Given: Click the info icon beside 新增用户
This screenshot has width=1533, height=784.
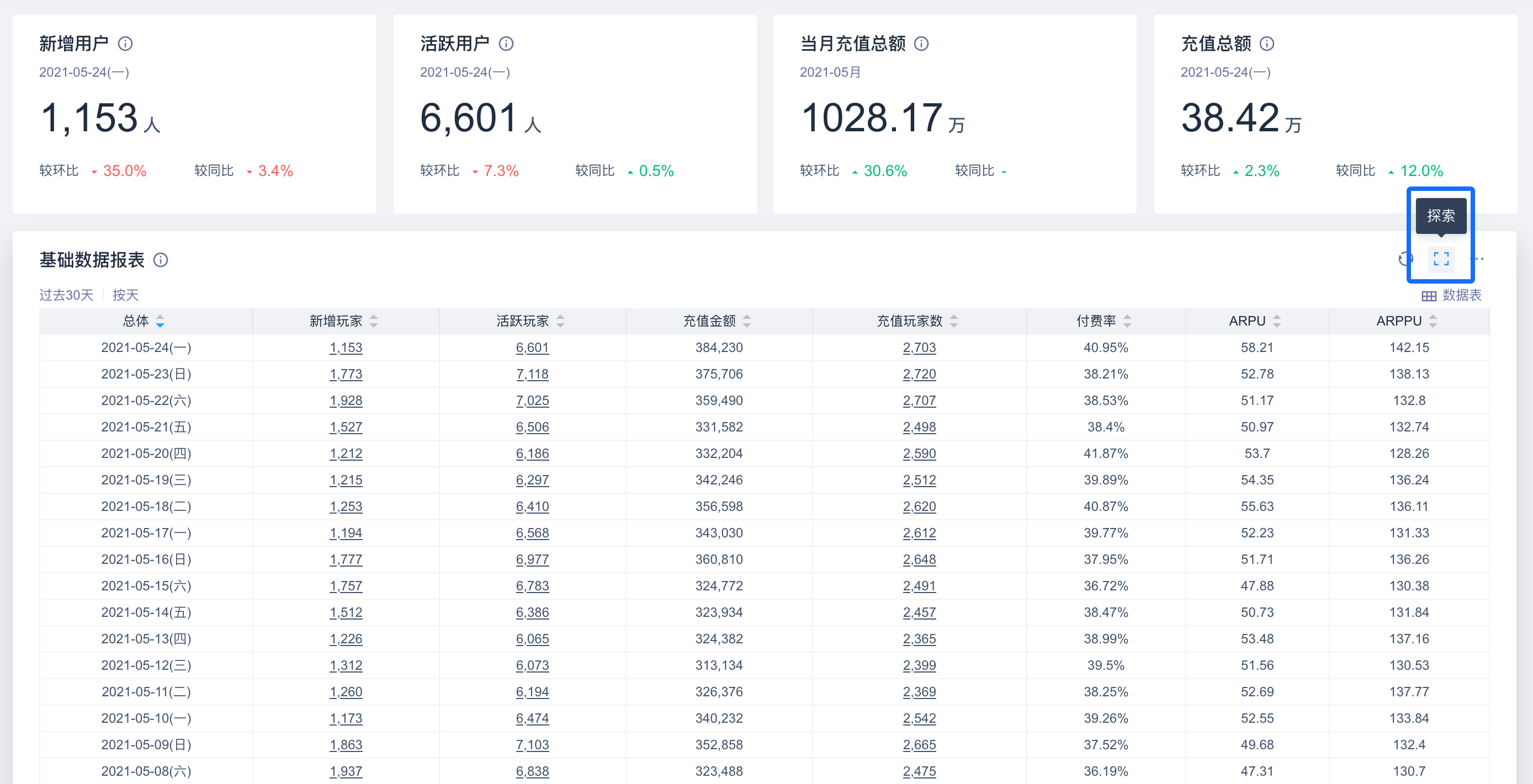Looking at the screenshot, I should 125,44.
